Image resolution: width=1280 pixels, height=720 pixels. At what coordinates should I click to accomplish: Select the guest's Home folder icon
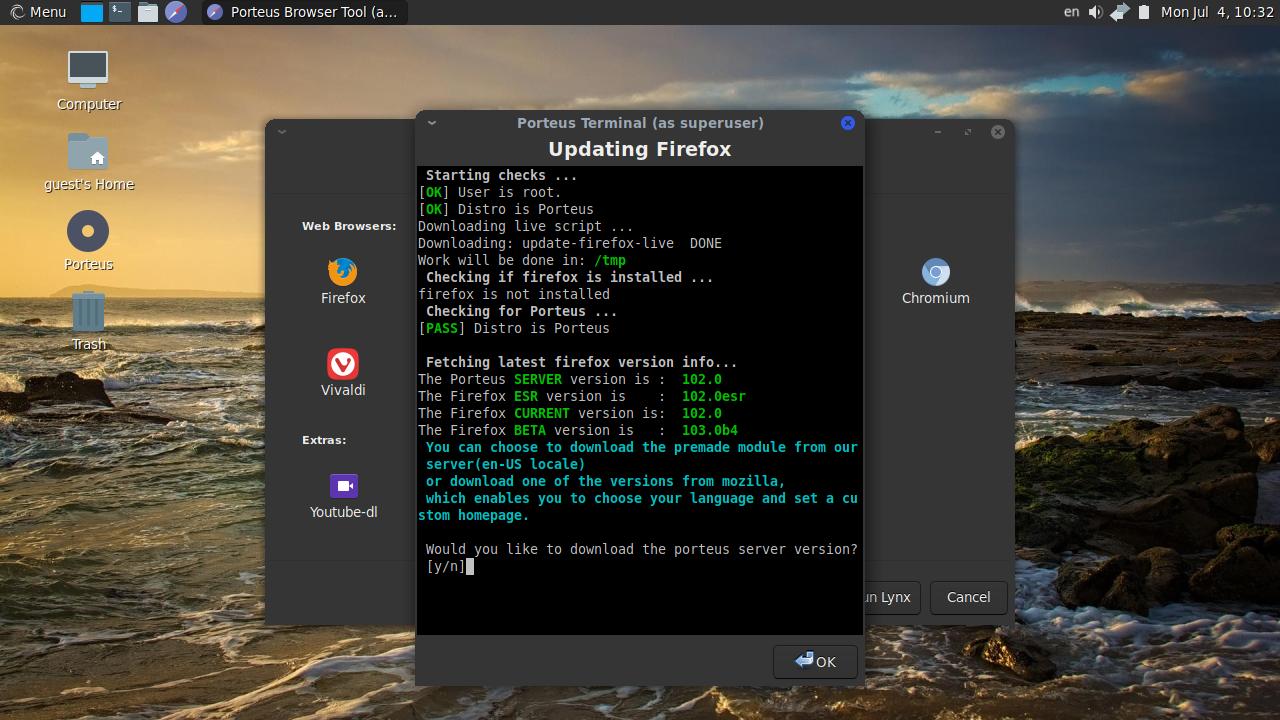pos(89,161)
